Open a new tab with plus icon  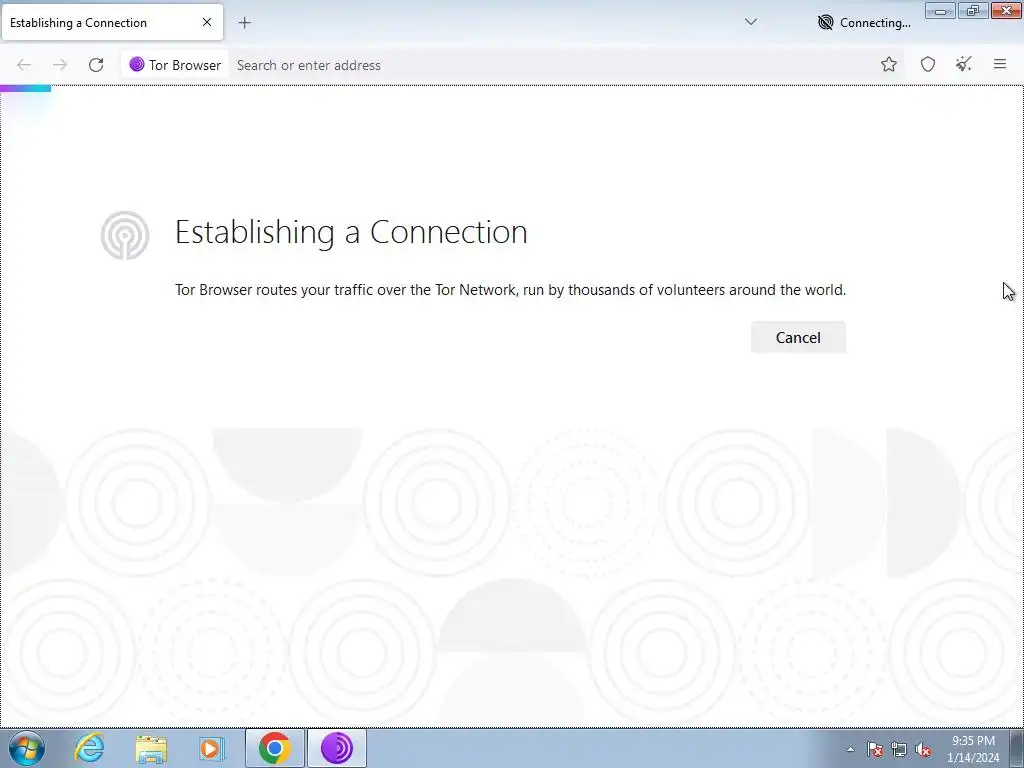click(244, 23)
